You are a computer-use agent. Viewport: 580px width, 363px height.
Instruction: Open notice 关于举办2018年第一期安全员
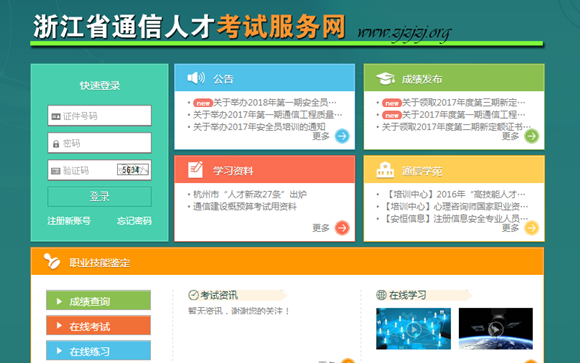click(275, 102)
